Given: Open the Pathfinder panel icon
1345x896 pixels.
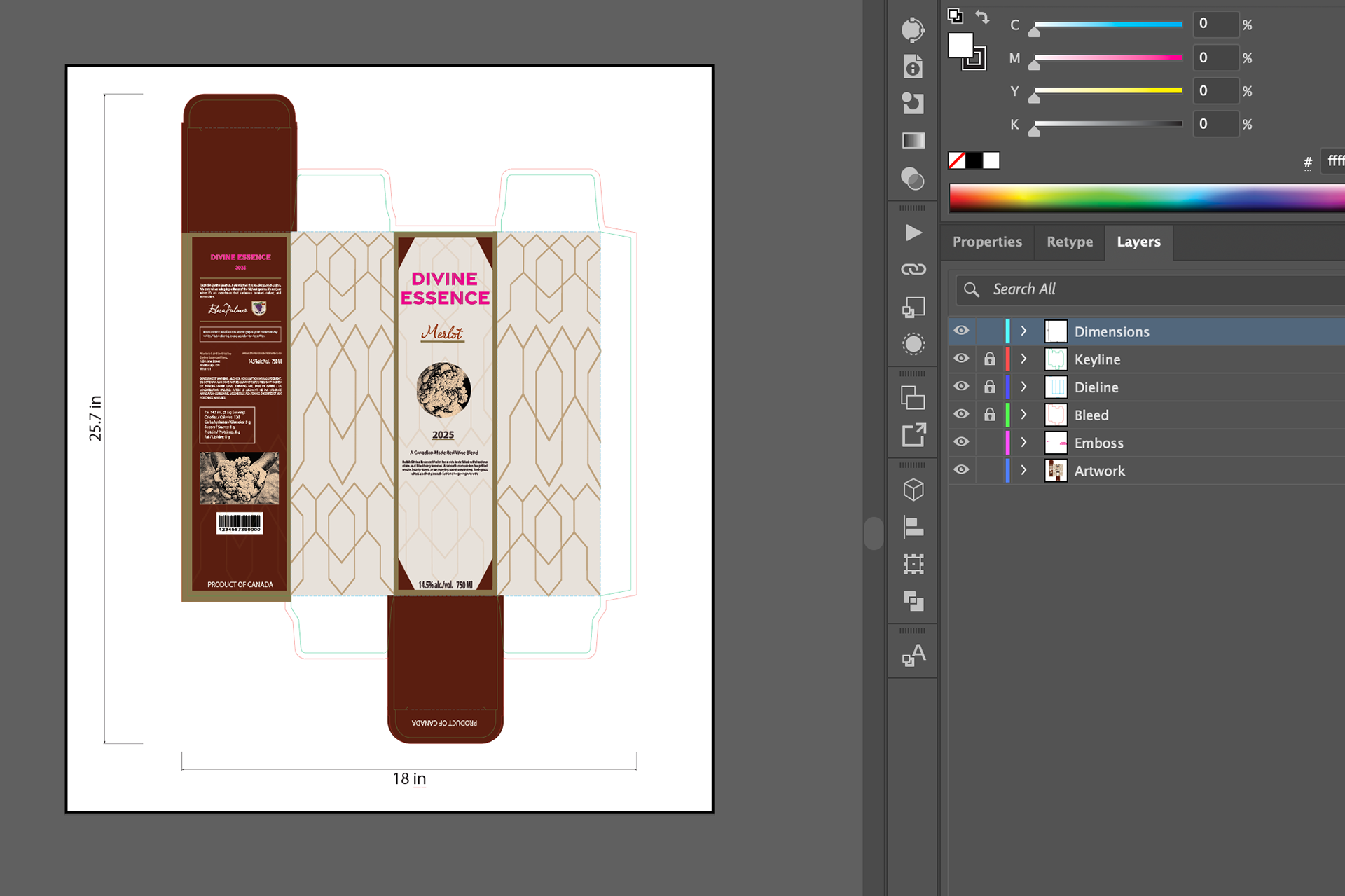Looking at the screenshot, I should coord(913,601).
